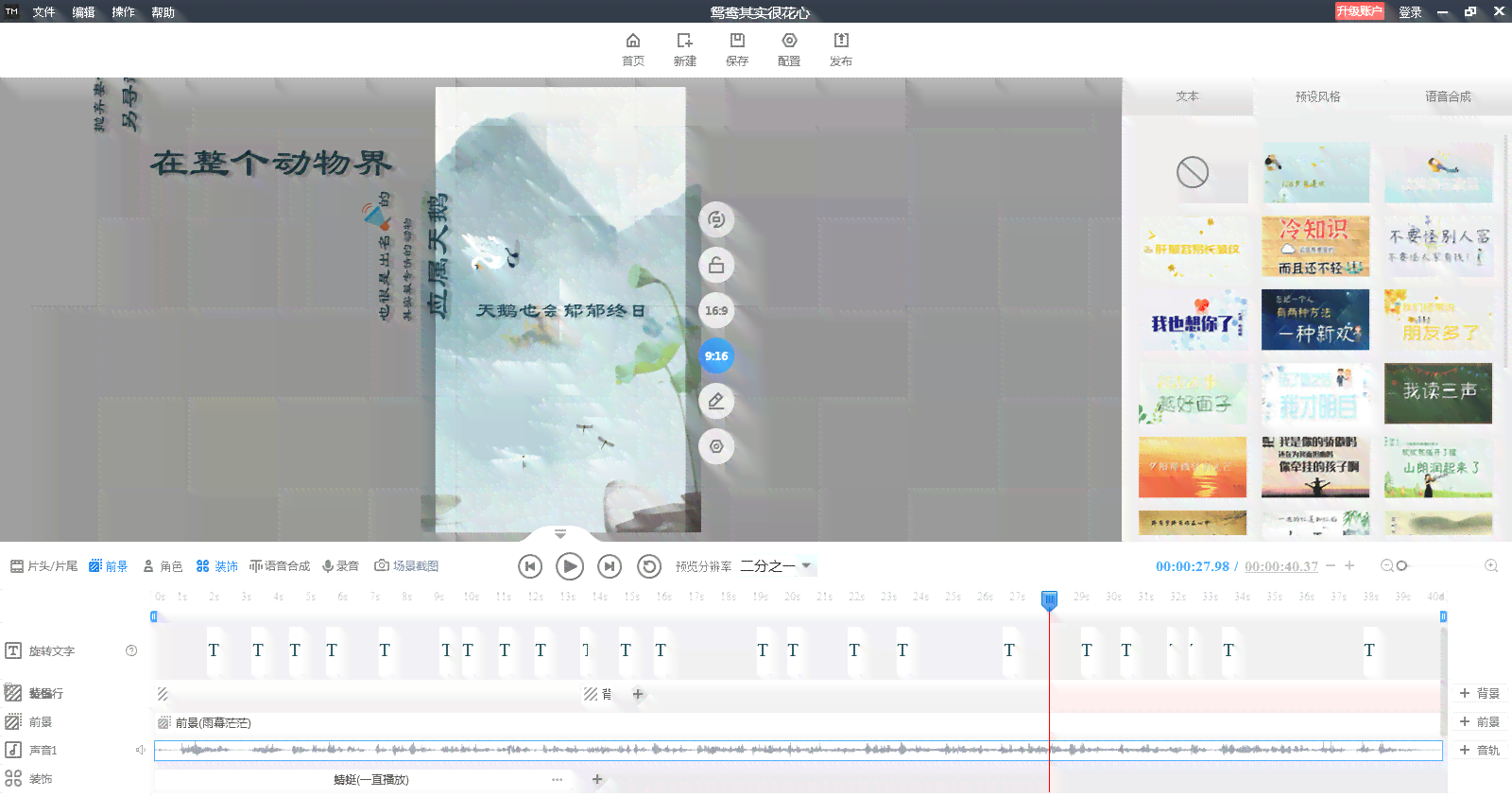Screen dimensions: 1512x797
Task: Click the total duration 00:00:40.37
Action: (x=1281, y=566)
